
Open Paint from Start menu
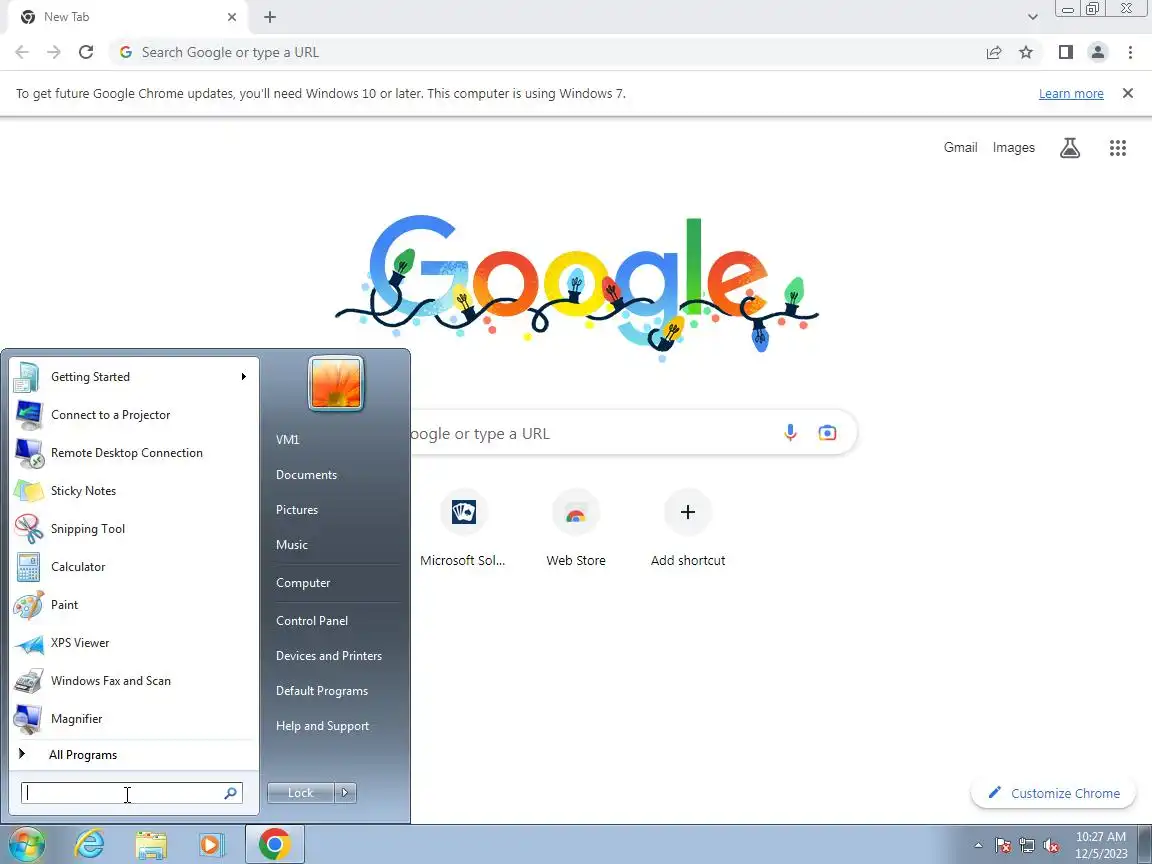(x=134, y=605)
